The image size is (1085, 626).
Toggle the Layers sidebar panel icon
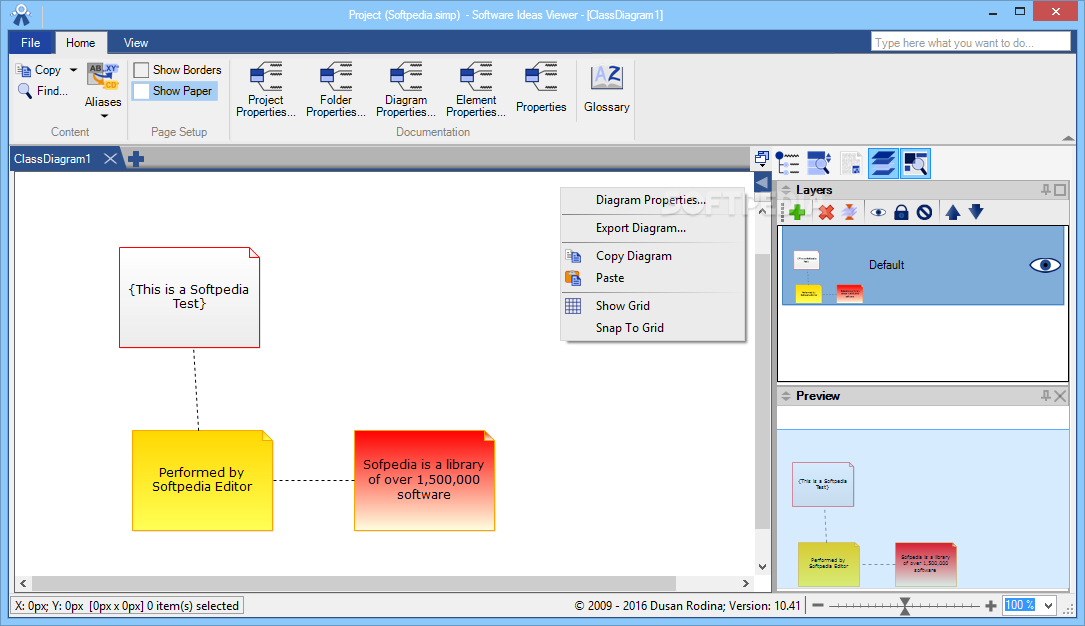point(883,163)
